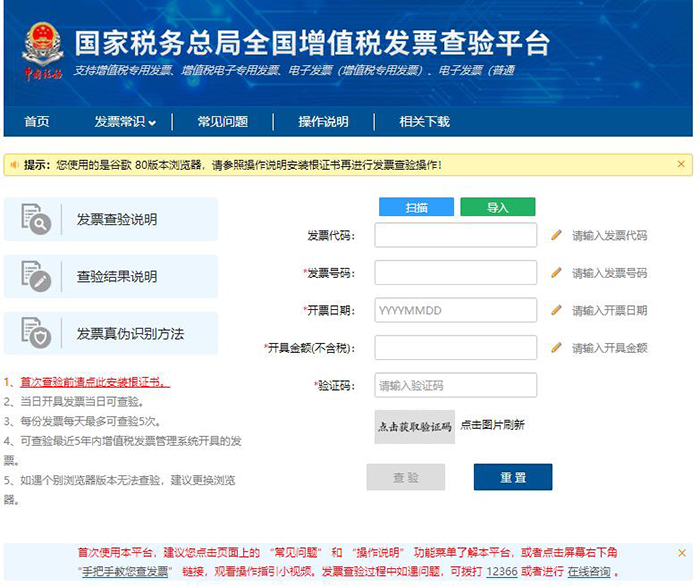700x586 pixels.
Task: Focus the 发票代码 input field
Action: coord(456,235)
